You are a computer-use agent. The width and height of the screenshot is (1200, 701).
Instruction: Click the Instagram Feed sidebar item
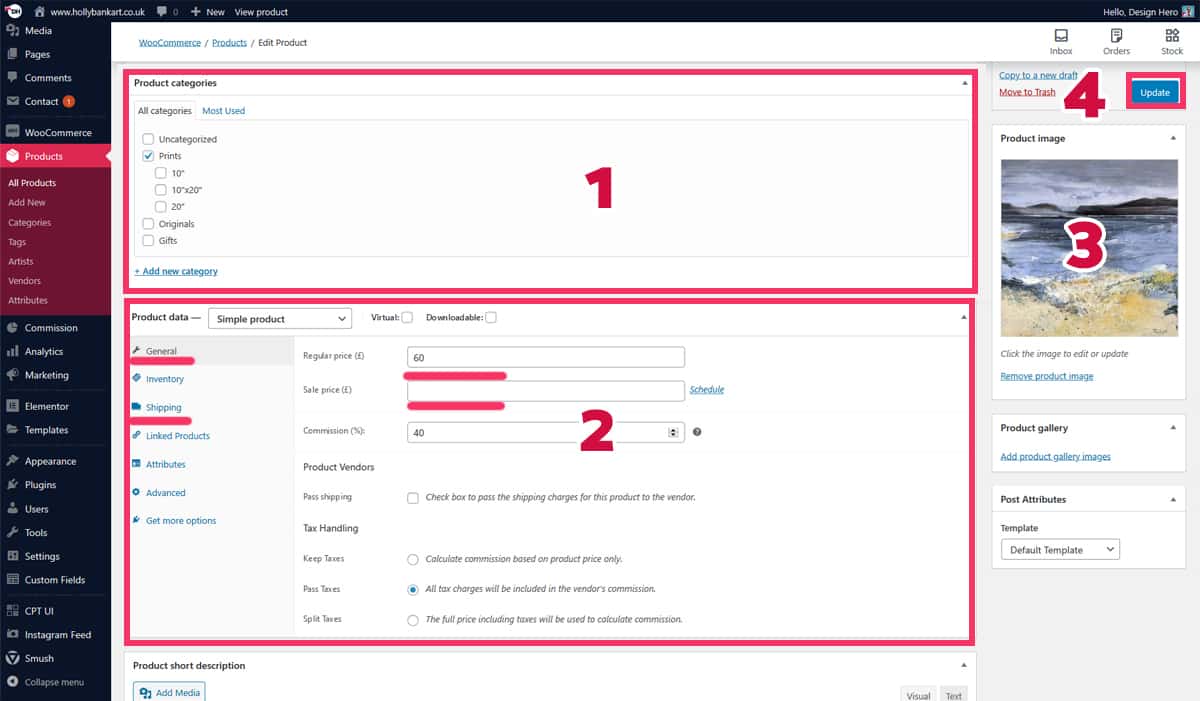[58, 635]
